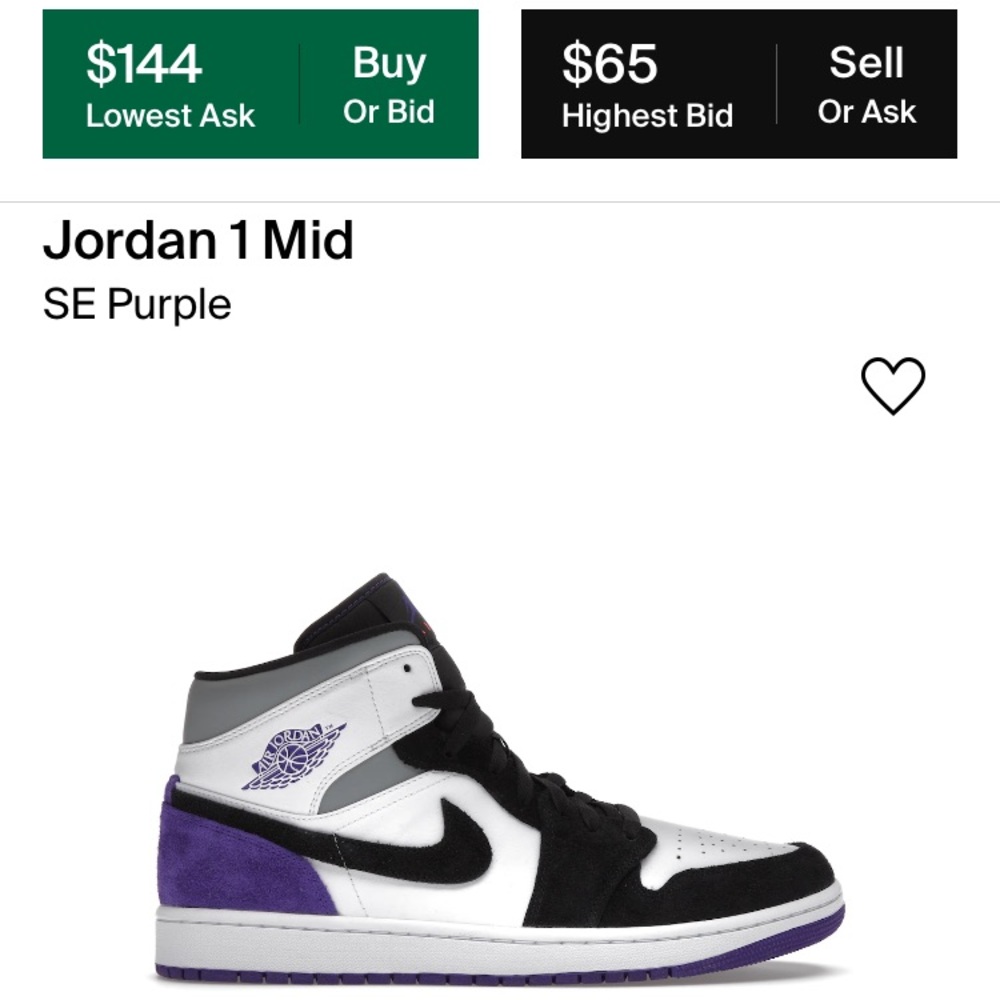This screenshot has width=1000, height=1000.
Task: Click the $65 Highest Bid price
Action: click(610, 66)
